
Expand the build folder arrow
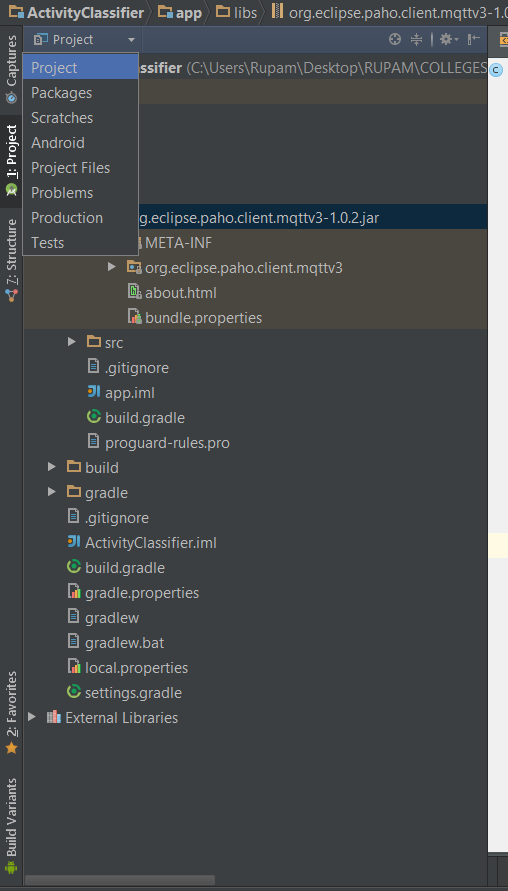[52, 467]
